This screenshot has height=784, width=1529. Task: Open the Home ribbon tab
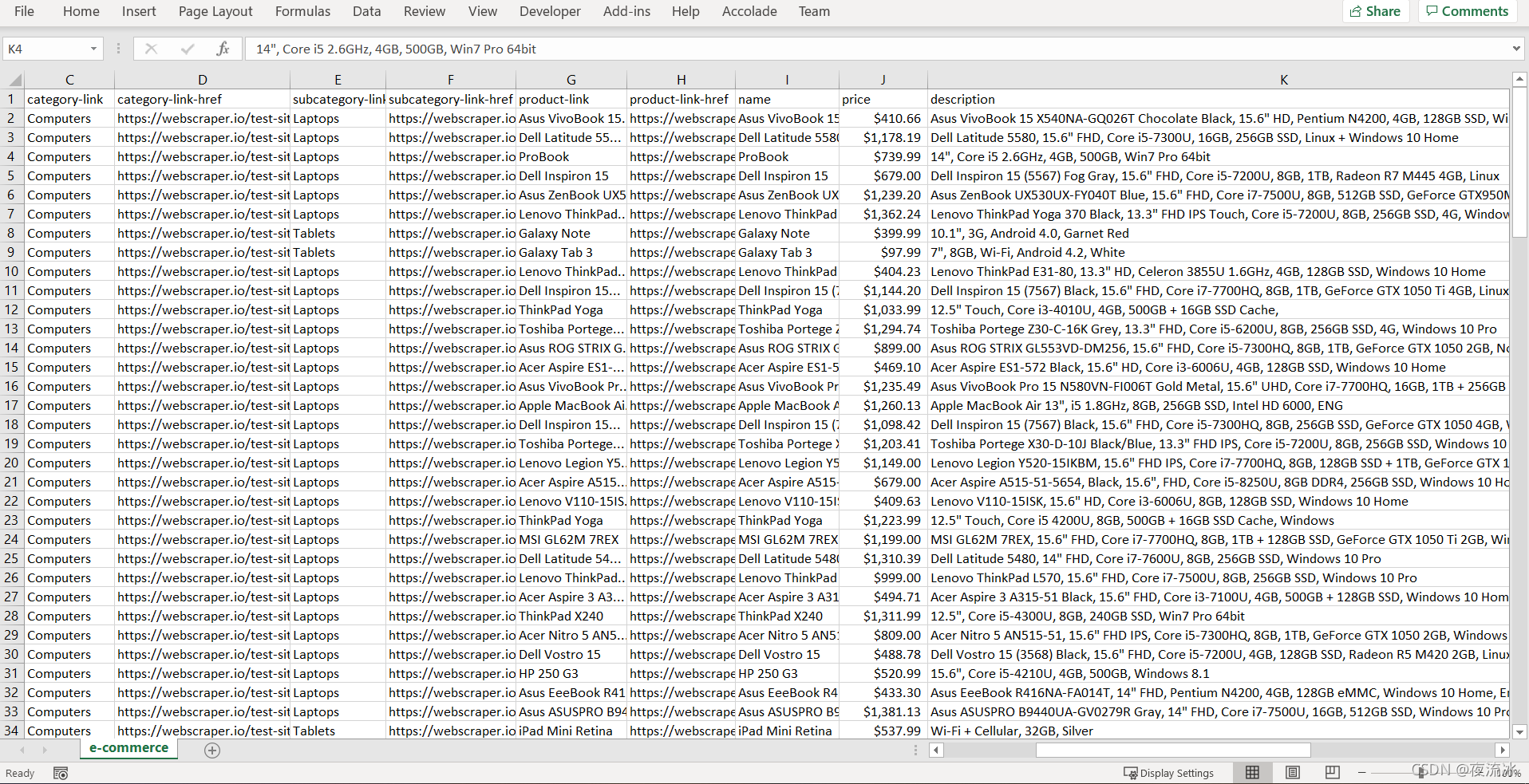(81, 11)
